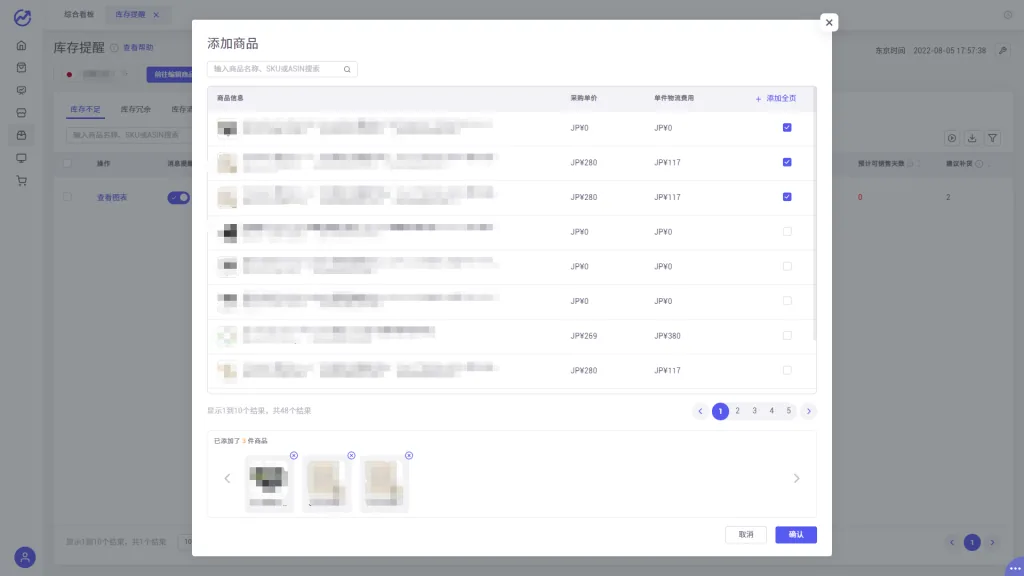
Task: Open the monitor sidebar icon
Action: point(22,158)
